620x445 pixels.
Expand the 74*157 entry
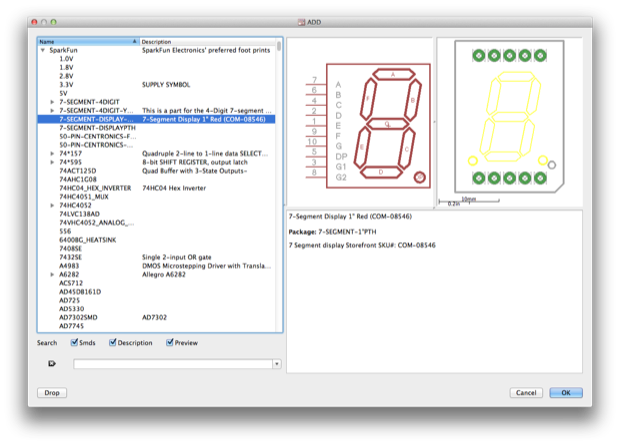52,153
